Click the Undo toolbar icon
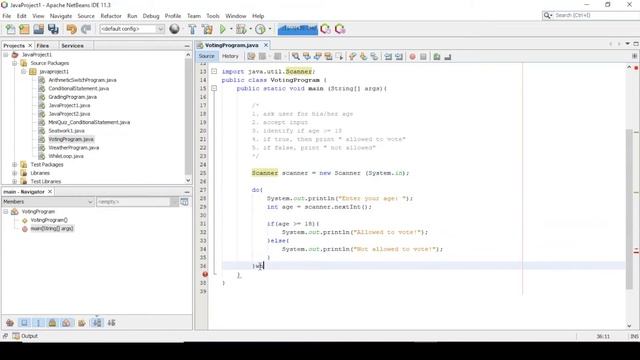Viewport: 640px width, 360px height. click(71, 29)
